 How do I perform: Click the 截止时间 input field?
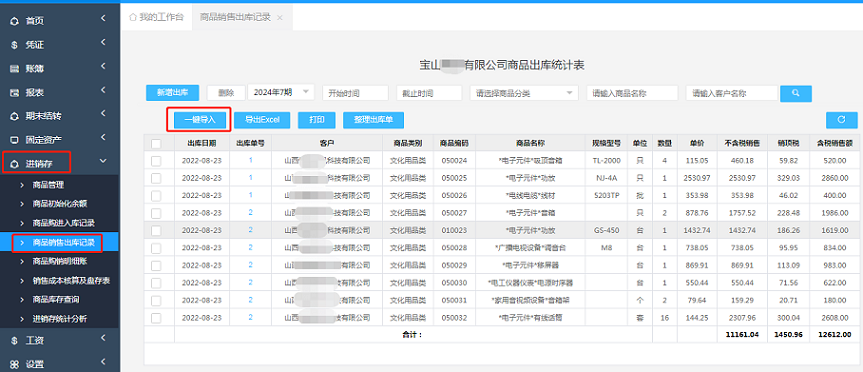click(x=429, y=93)
